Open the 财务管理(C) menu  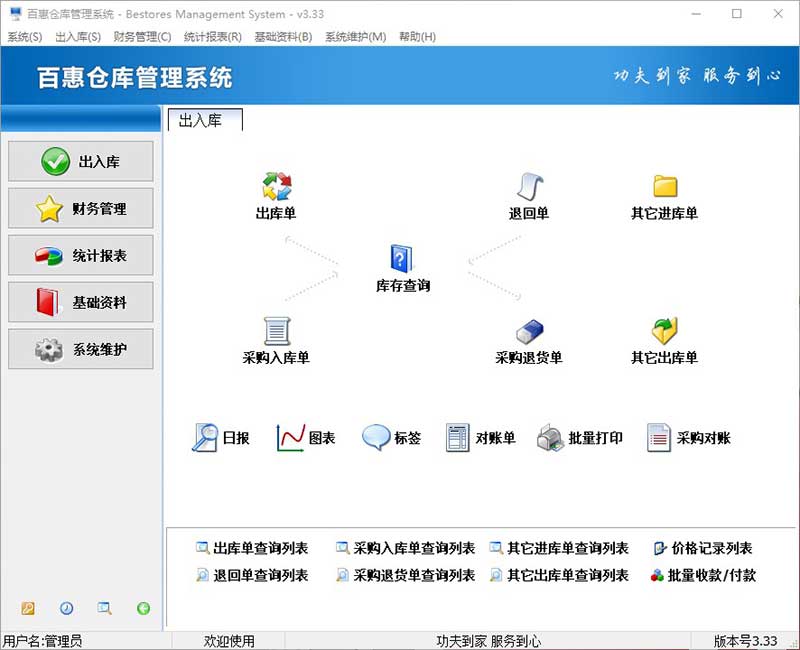pos(142,37)
